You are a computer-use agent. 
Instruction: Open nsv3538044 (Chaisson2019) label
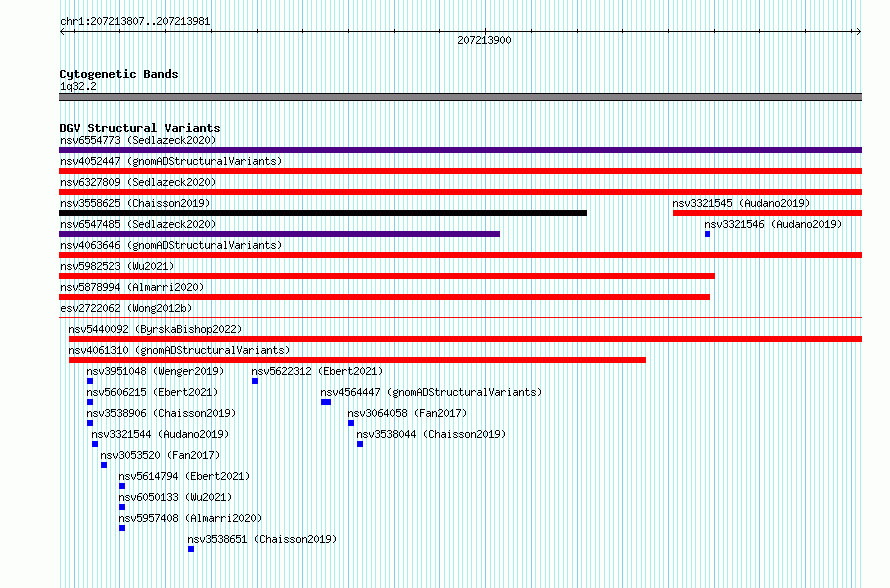click(431, 434)
